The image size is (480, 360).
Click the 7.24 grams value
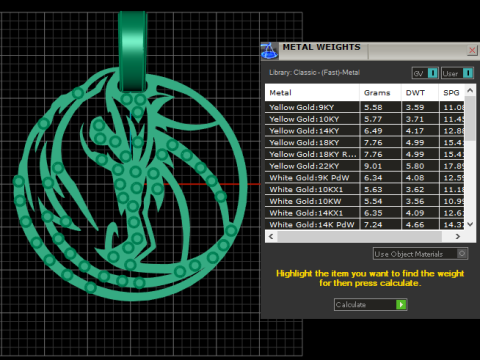tap(373, 225)
